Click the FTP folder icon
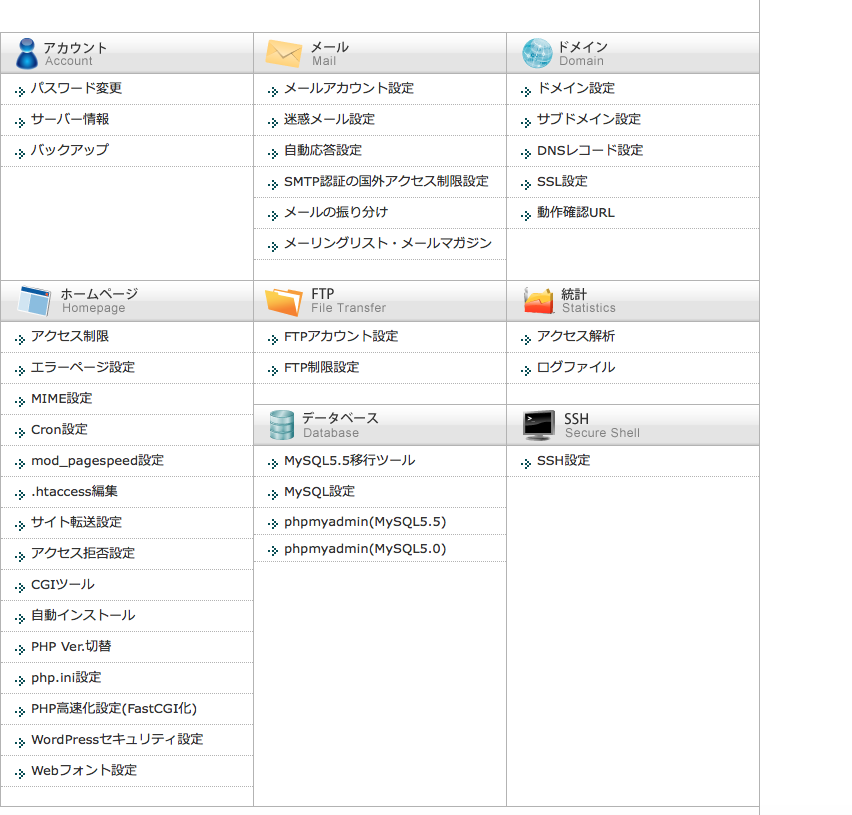This screenshot has width=852, height=815. coord(284,301)
